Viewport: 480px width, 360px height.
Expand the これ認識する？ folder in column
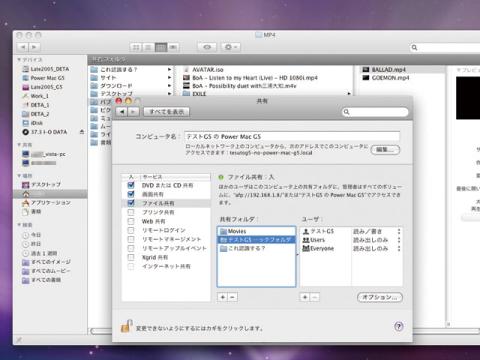point(169,70)
